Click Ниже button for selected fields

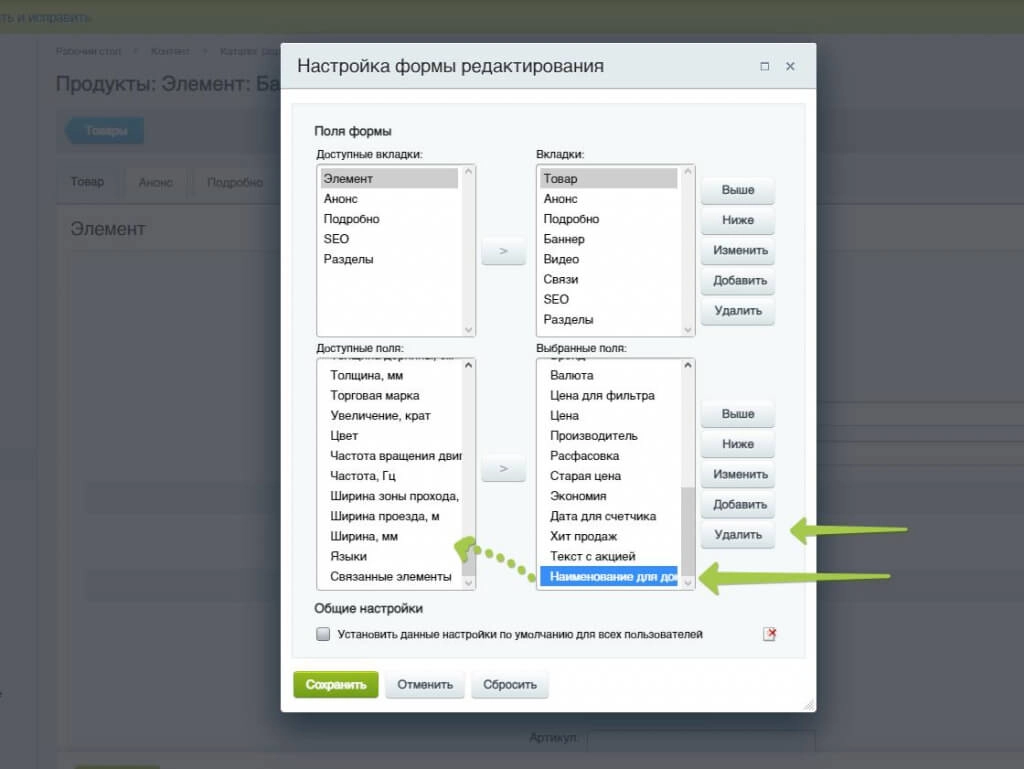[738, 444]
